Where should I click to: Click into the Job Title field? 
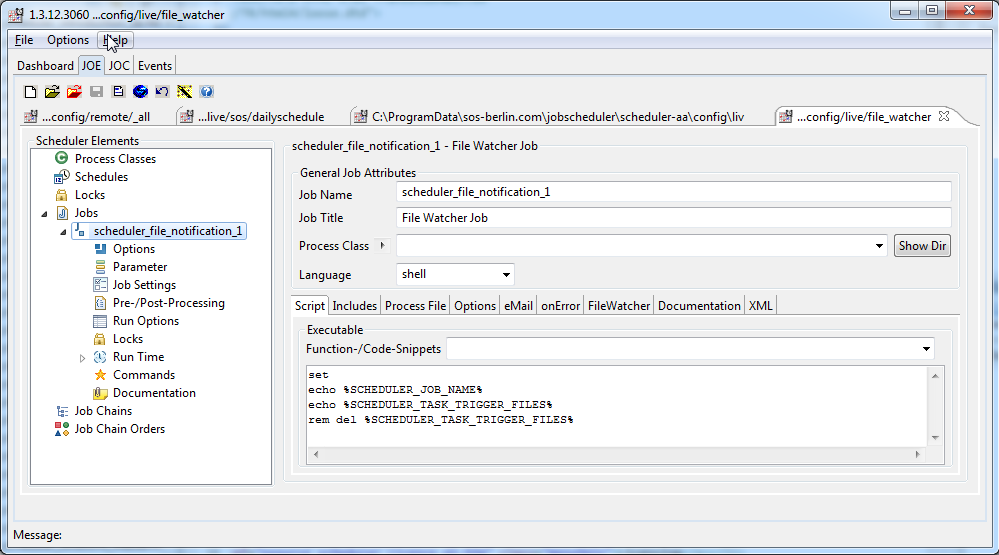tap(673, 218)
